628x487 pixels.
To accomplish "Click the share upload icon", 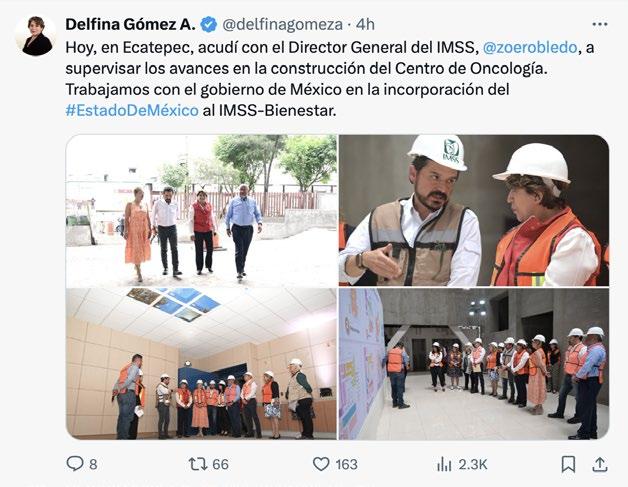I will point(599,464).
